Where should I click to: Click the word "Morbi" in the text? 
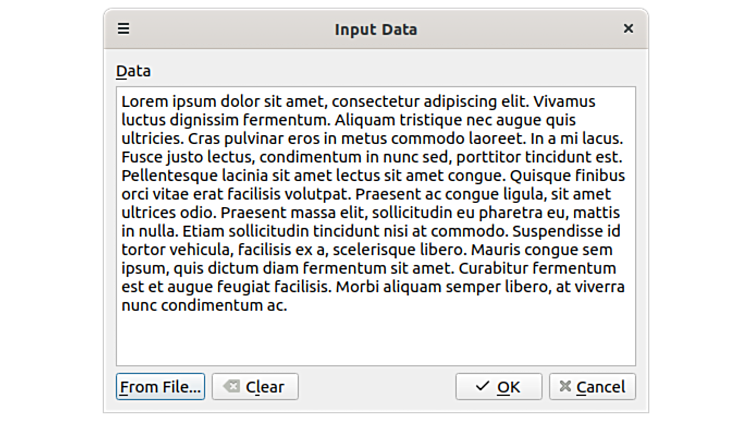[358, 287]
